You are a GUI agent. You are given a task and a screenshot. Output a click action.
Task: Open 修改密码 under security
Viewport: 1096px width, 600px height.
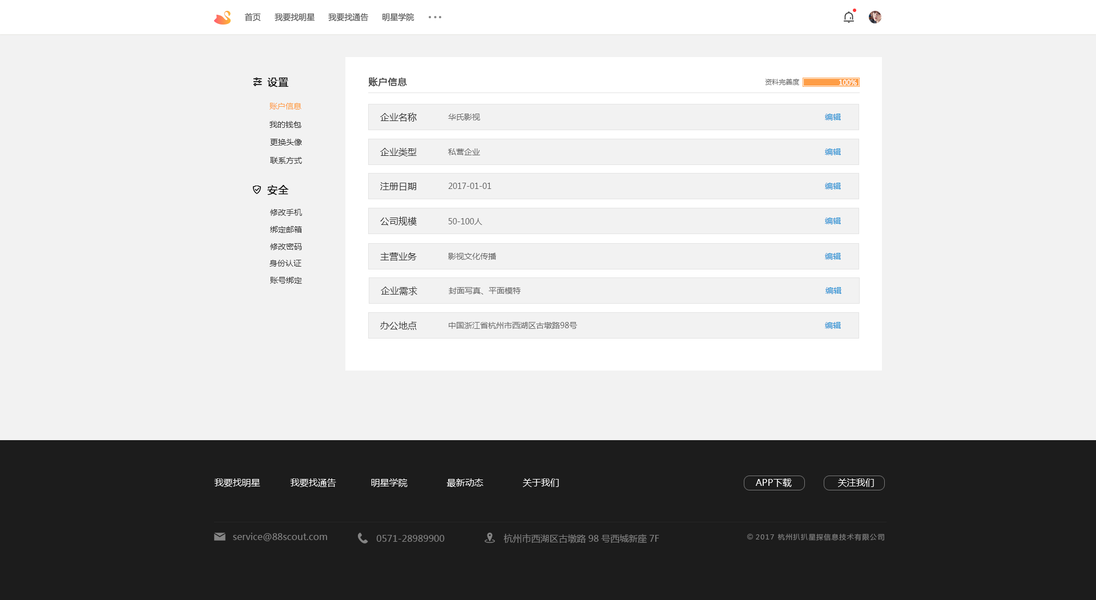[x=286, y=246]
